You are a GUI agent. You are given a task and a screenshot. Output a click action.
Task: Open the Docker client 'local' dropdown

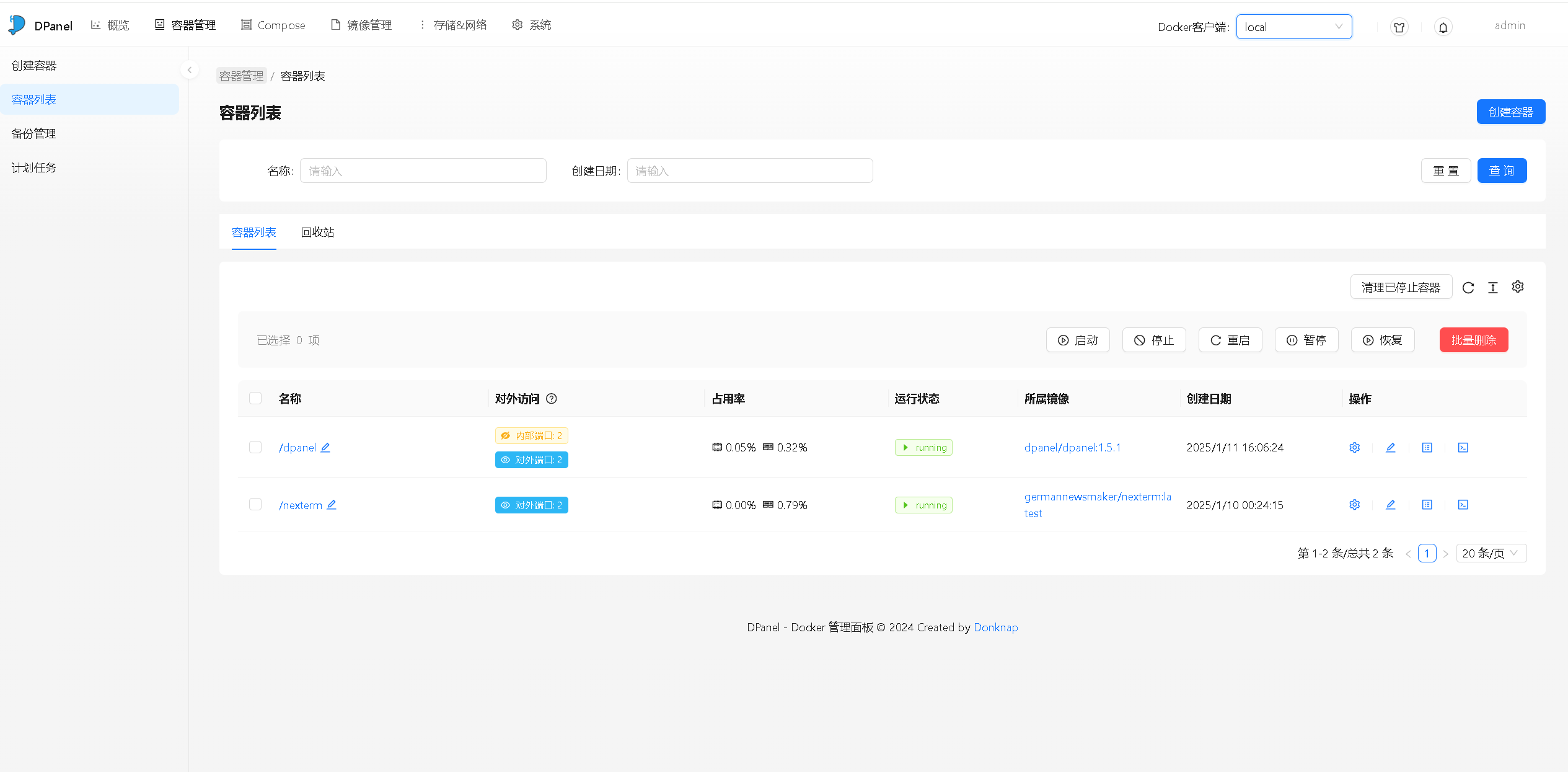[x=1293, y=26]
